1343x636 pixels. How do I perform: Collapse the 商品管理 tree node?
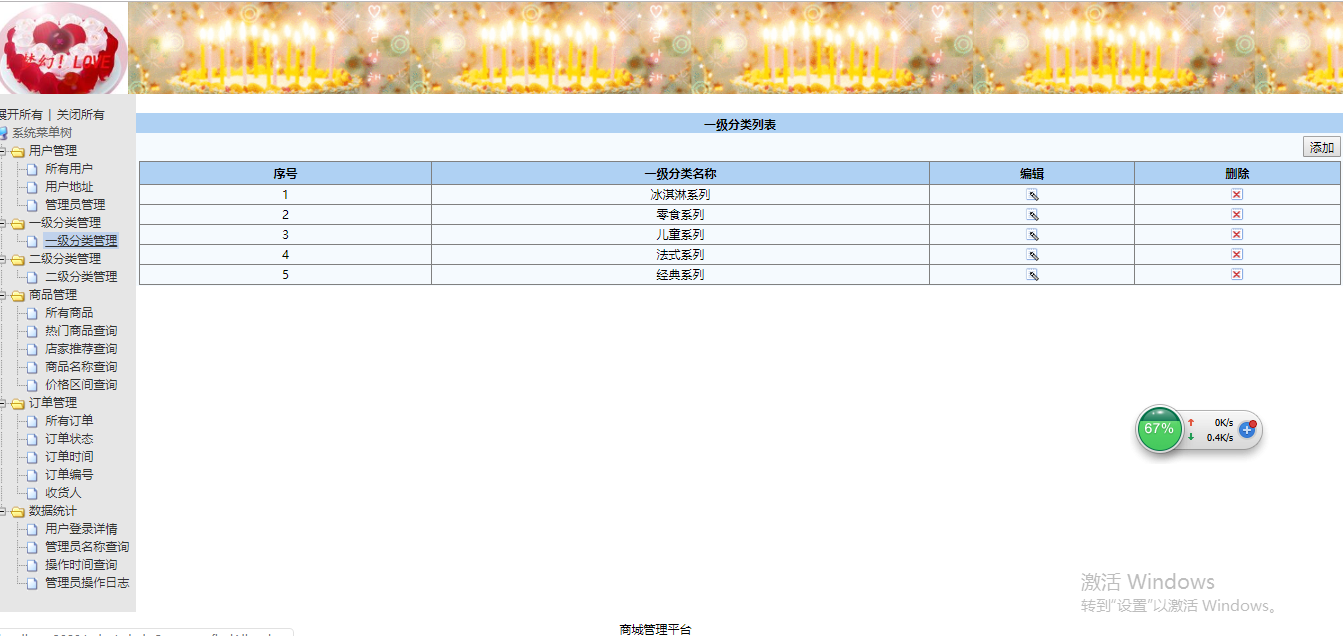pyautogui.click(x=3, y=295)
